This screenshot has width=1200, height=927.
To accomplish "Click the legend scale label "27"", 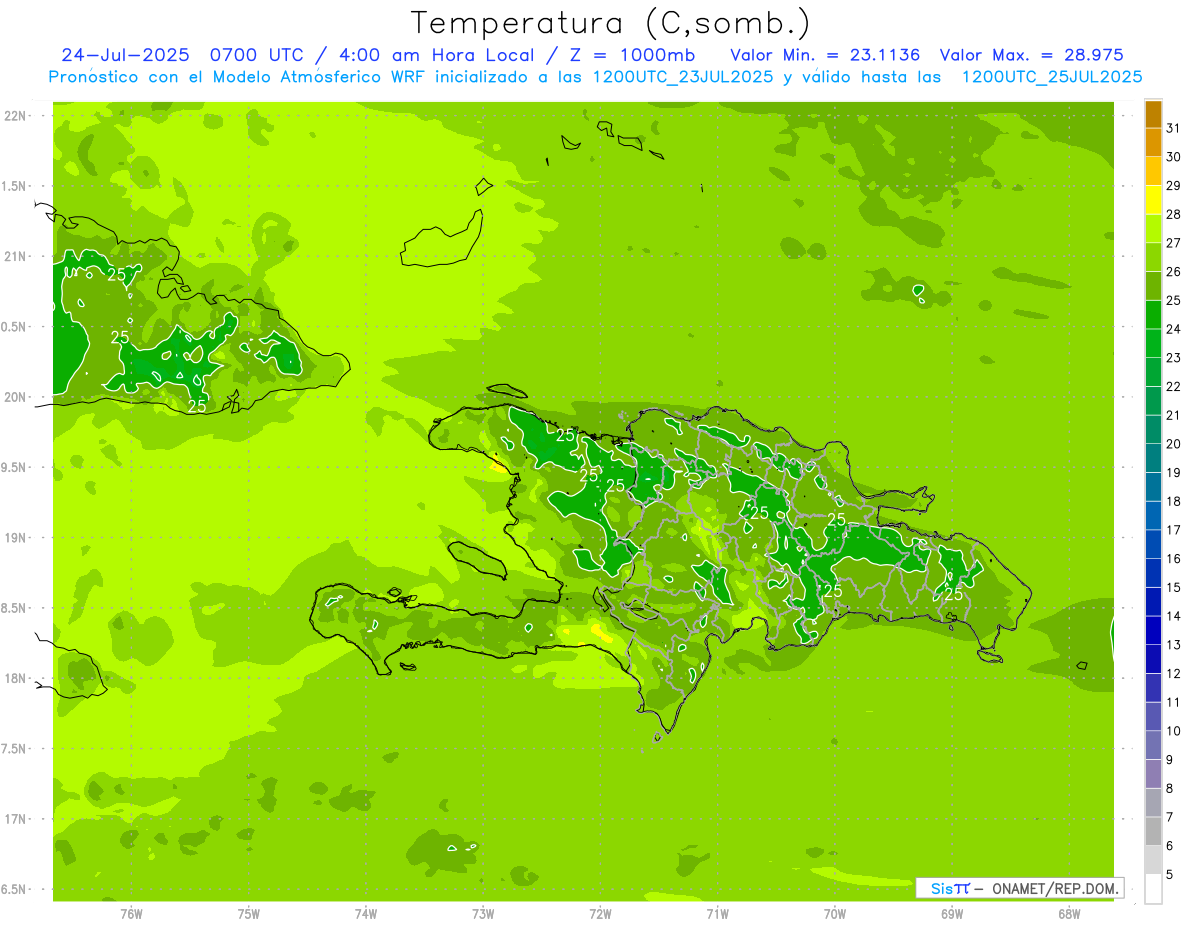I will [1174, 243].
